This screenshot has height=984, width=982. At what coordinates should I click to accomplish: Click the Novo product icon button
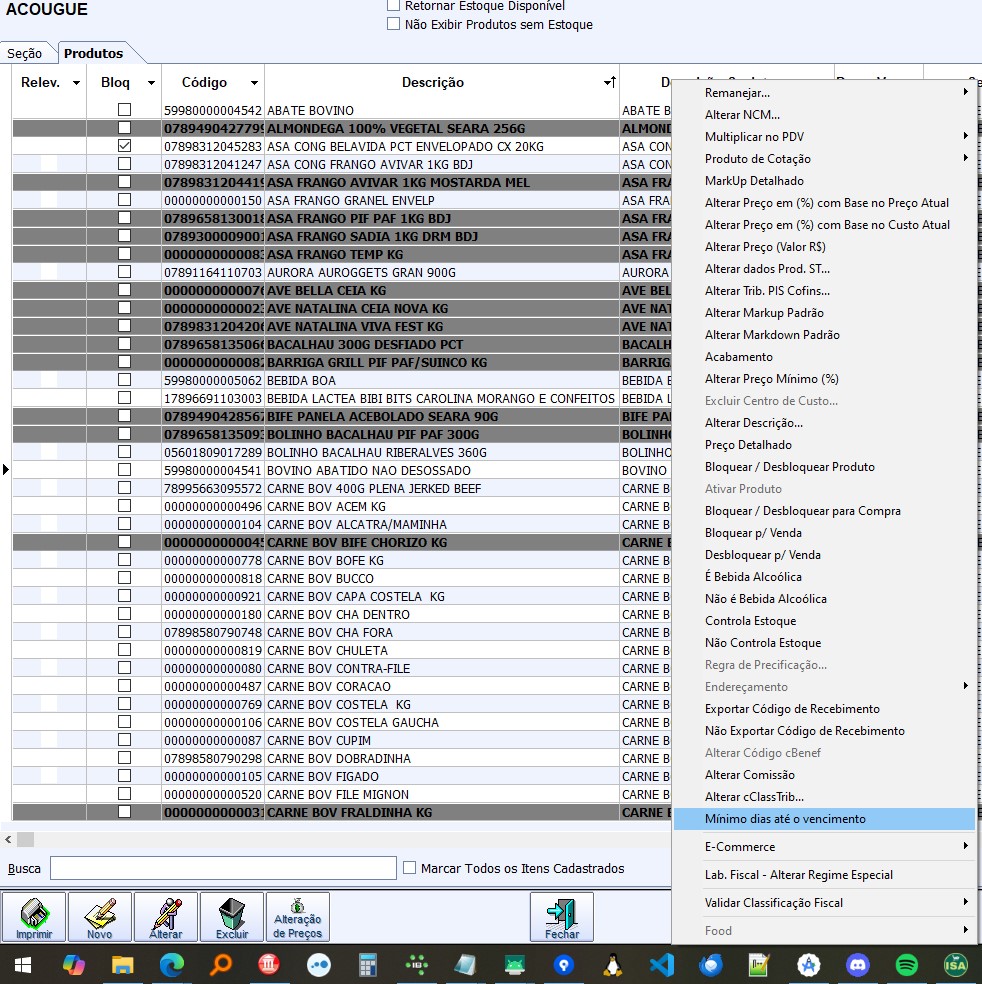point(100,916)
